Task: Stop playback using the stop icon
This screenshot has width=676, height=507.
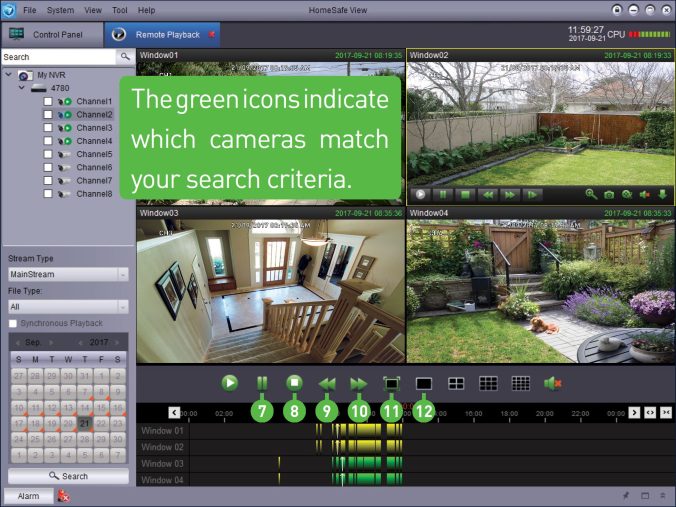Action: 294,383
